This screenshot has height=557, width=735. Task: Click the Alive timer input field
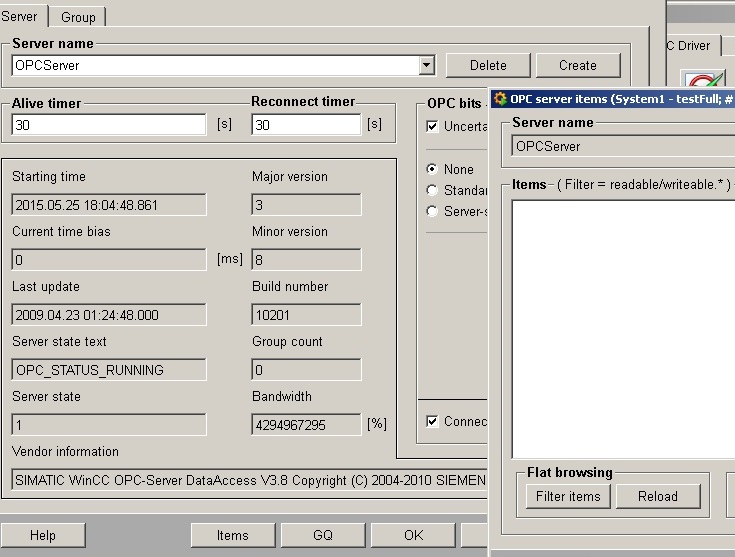[x=109, y=125]
